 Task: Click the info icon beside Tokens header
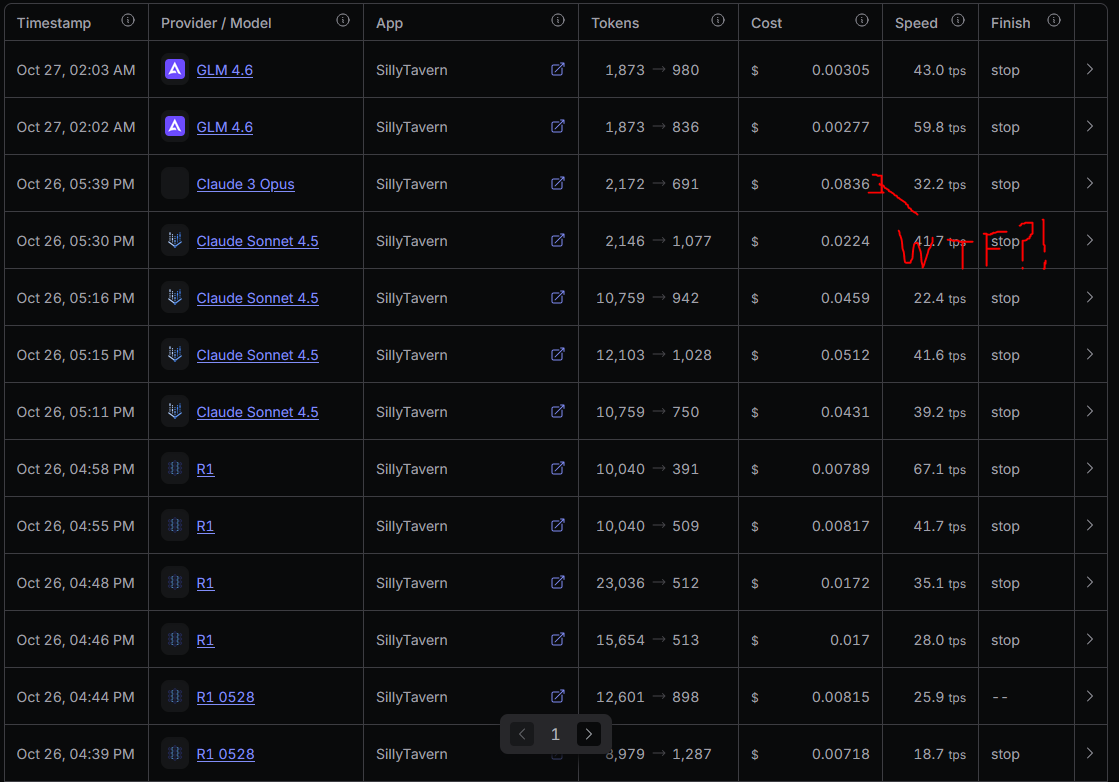click(718, 21)
